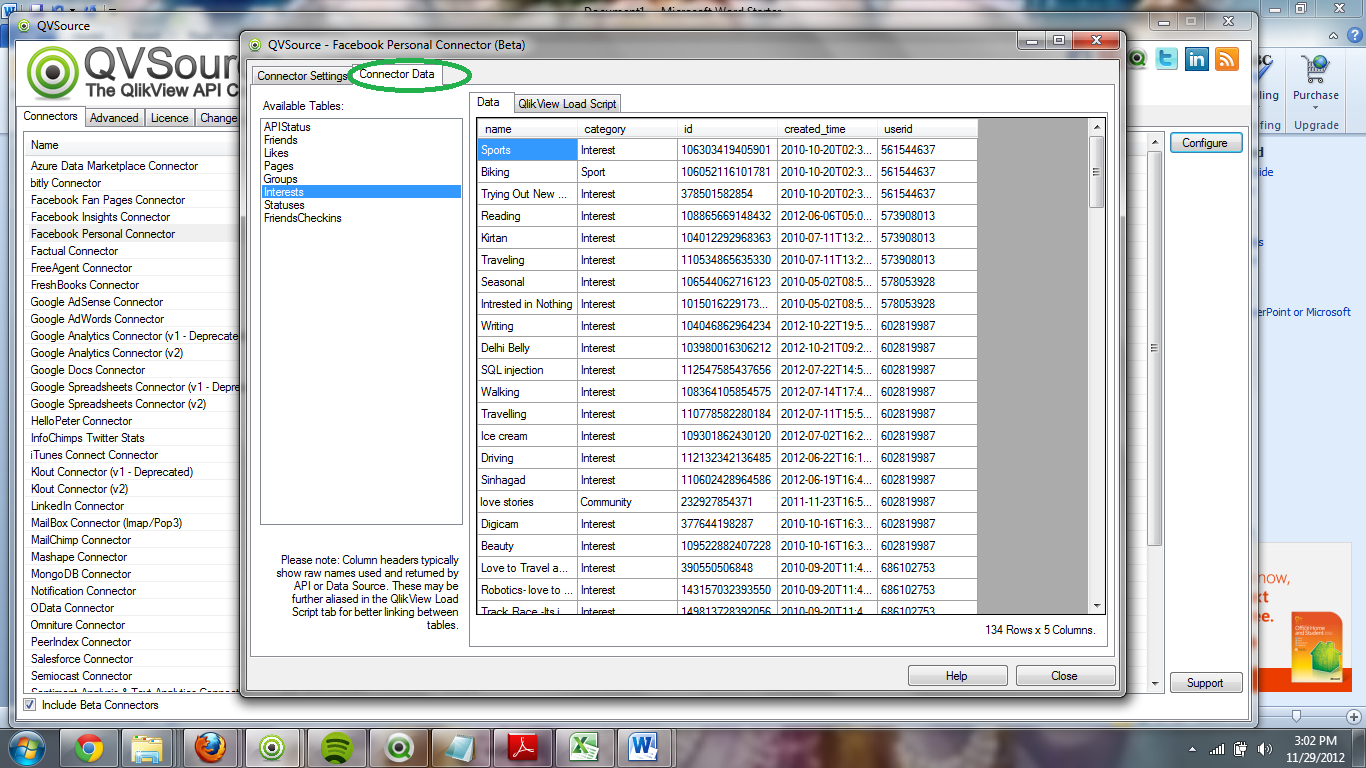Click the Close button in connector dialog
The width and height of the screenshot is (1366, 768).
1064,676
